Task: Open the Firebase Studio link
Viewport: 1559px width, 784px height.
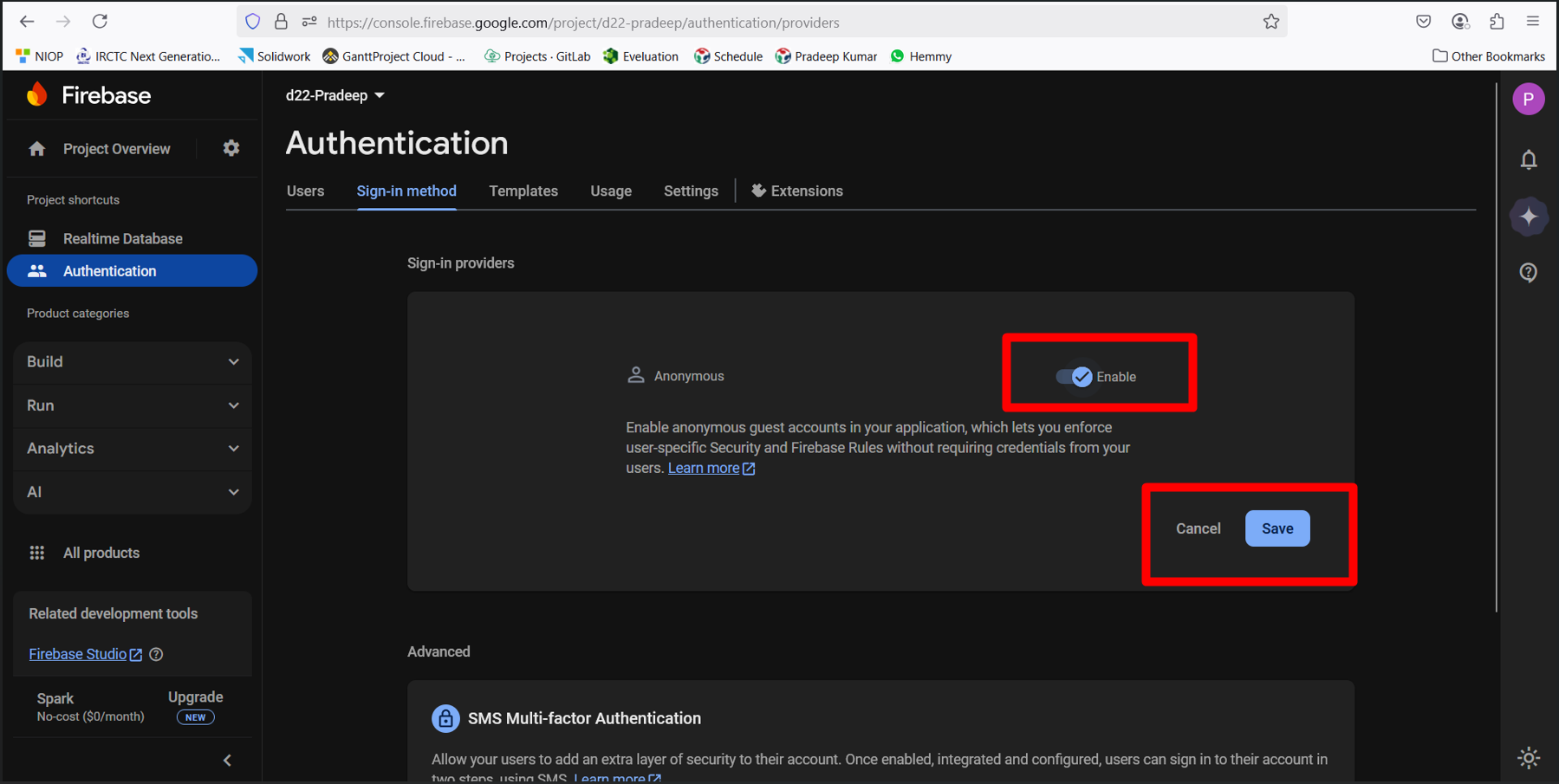Action: pos(85,654)
